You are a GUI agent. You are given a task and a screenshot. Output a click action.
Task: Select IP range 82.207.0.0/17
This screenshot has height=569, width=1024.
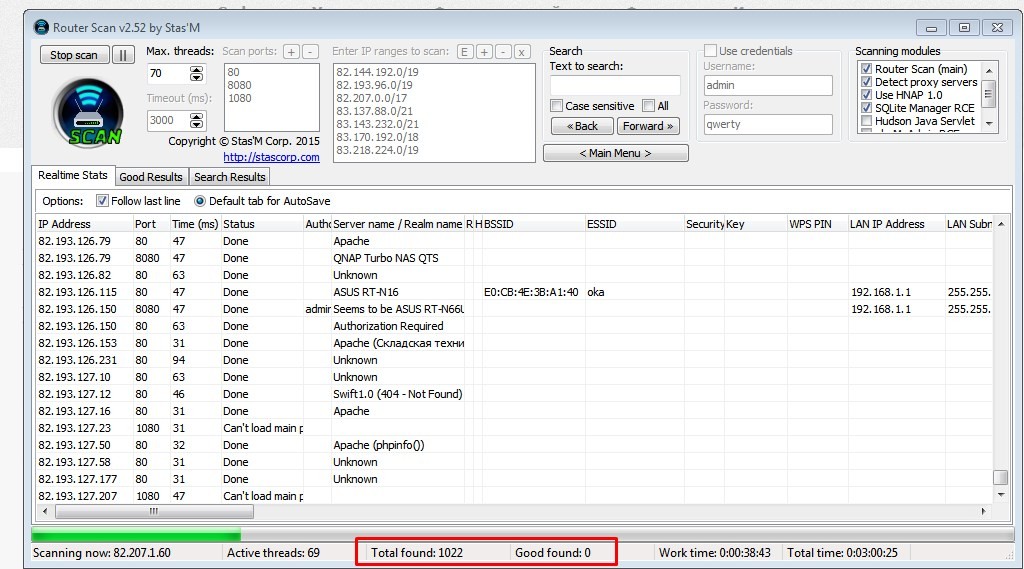click(x=372, y=98)
